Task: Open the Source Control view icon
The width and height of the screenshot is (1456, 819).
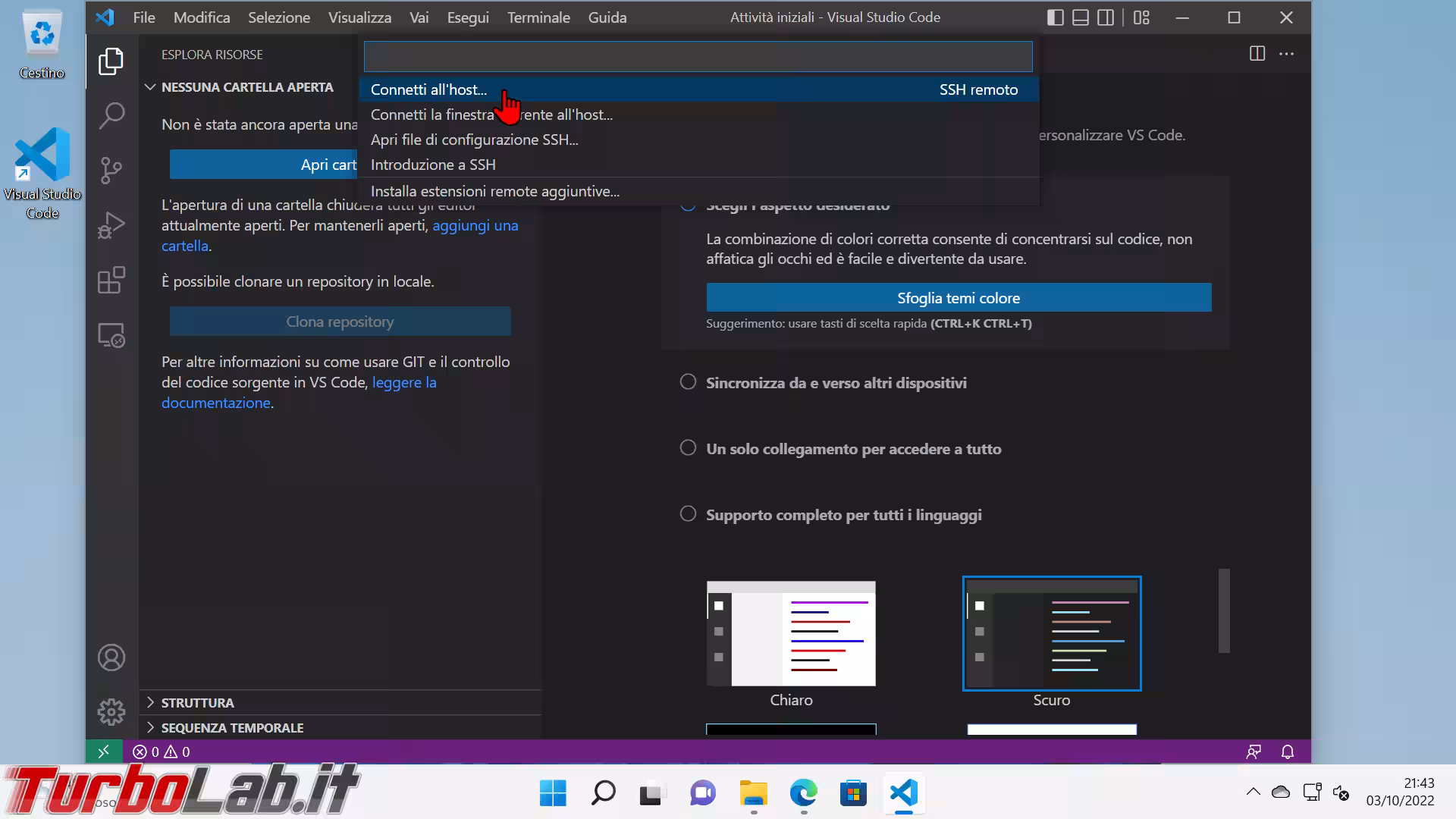Action: click(111, 171)
